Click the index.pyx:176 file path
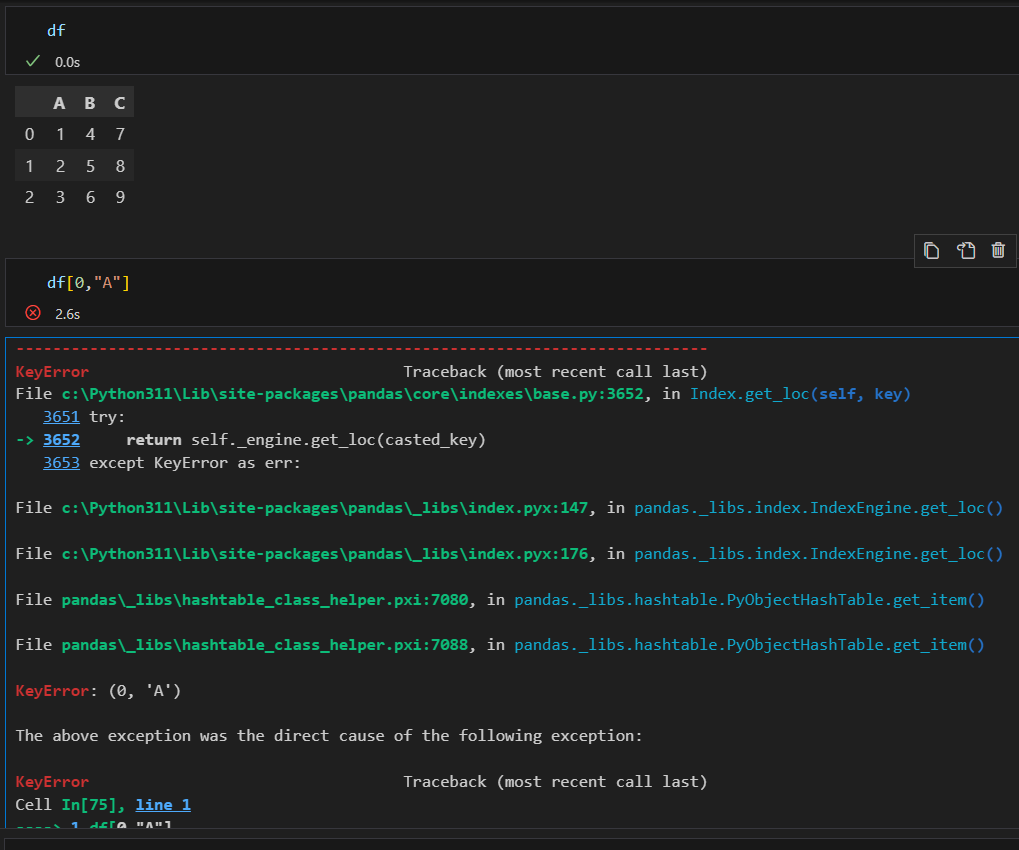 click(x=324, y=554)
